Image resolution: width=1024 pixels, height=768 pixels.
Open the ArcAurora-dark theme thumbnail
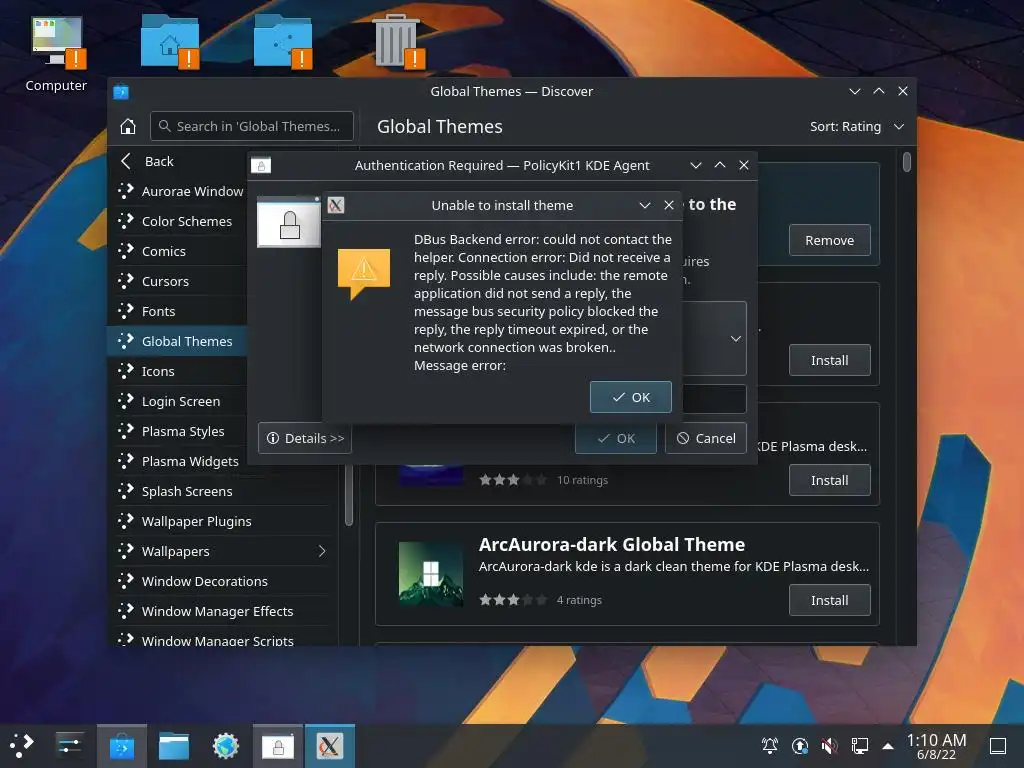[430, 574]
